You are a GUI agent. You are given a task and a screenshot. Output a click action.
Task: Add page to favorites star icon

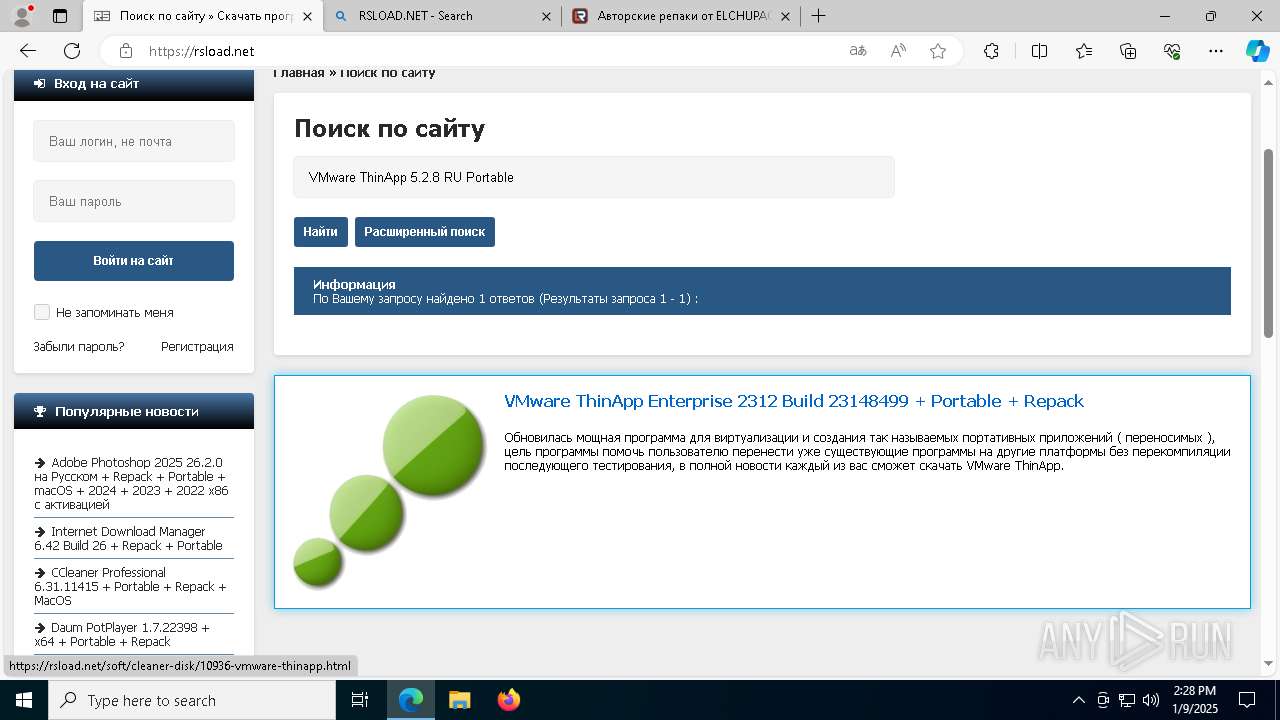938,51
